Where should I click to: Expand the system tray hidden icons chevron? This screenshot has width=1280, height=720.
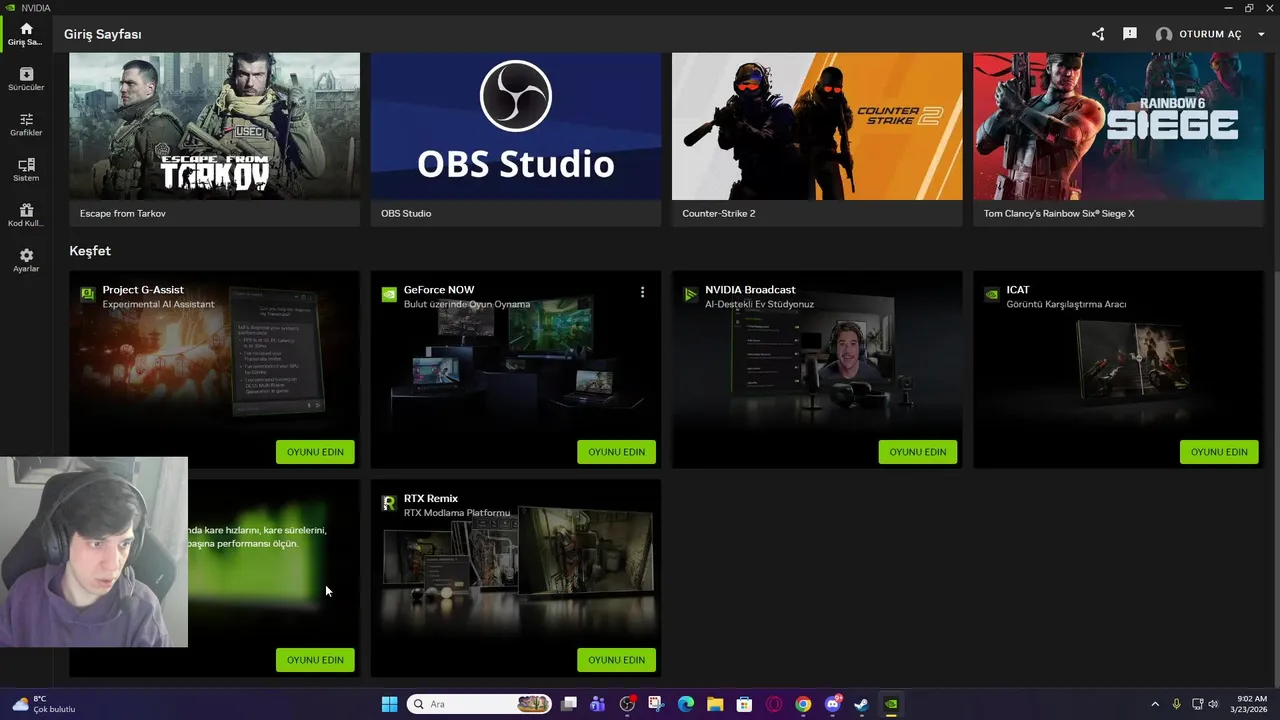(x=1155, y=704)
